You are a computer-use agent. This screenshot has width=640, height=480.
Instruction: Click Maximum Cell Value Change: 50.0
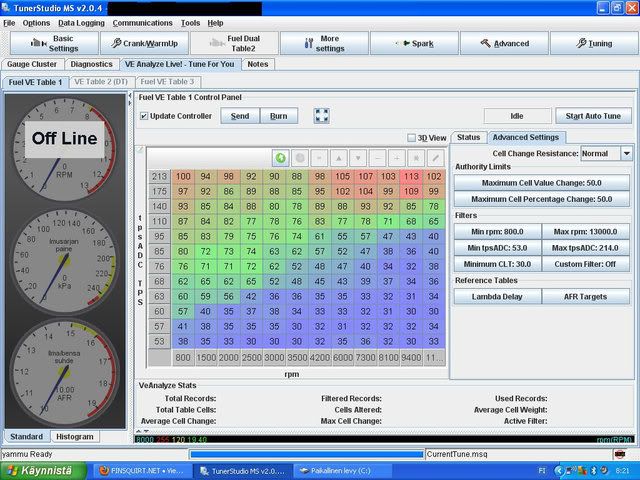pos(542,183)
